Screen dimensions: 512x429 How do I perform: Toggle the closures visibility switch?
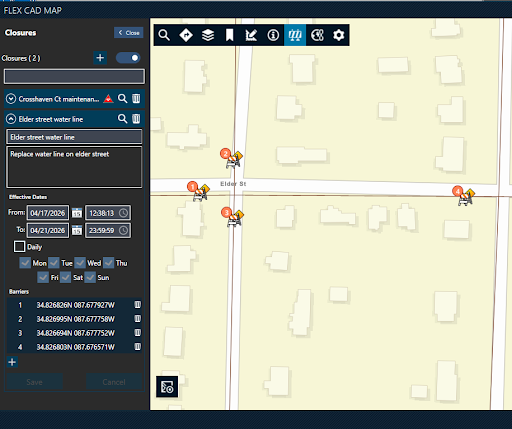pos(128,58)
